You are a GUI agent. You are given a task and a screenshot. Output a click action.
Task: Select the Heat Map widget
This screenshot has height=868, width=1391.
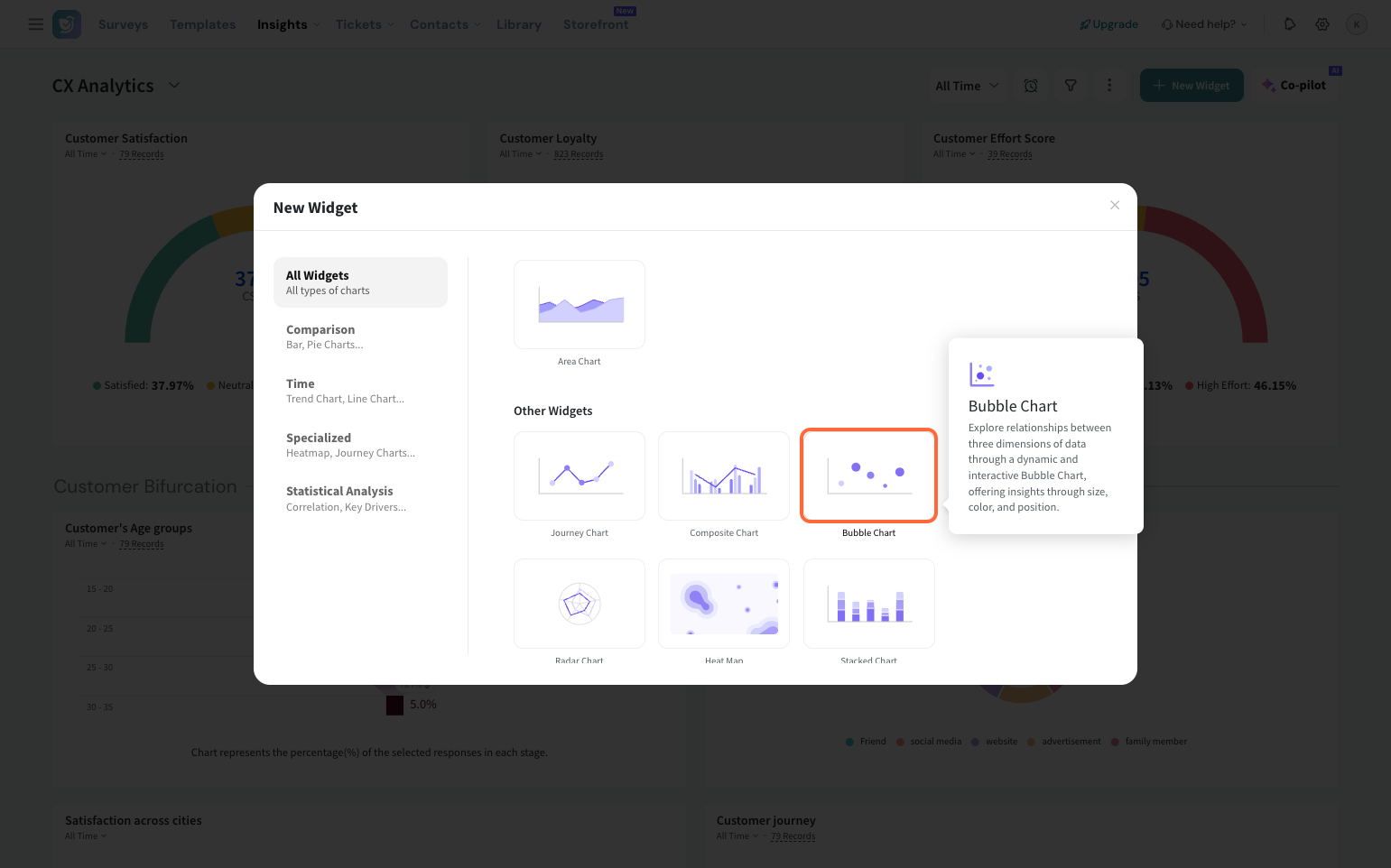pyautogui.click(x=723, y=603)
